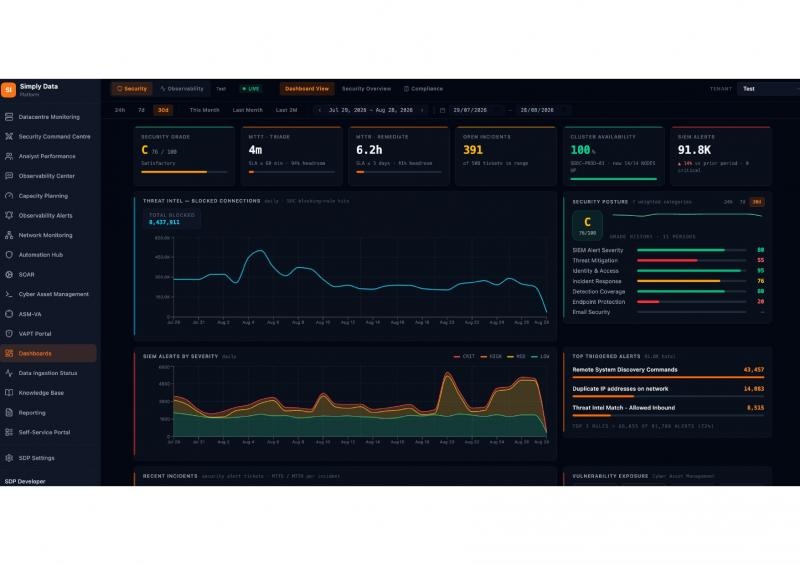
Task: Click the MTTR Remediate 6.2h value
Action: tap(369, 150)
